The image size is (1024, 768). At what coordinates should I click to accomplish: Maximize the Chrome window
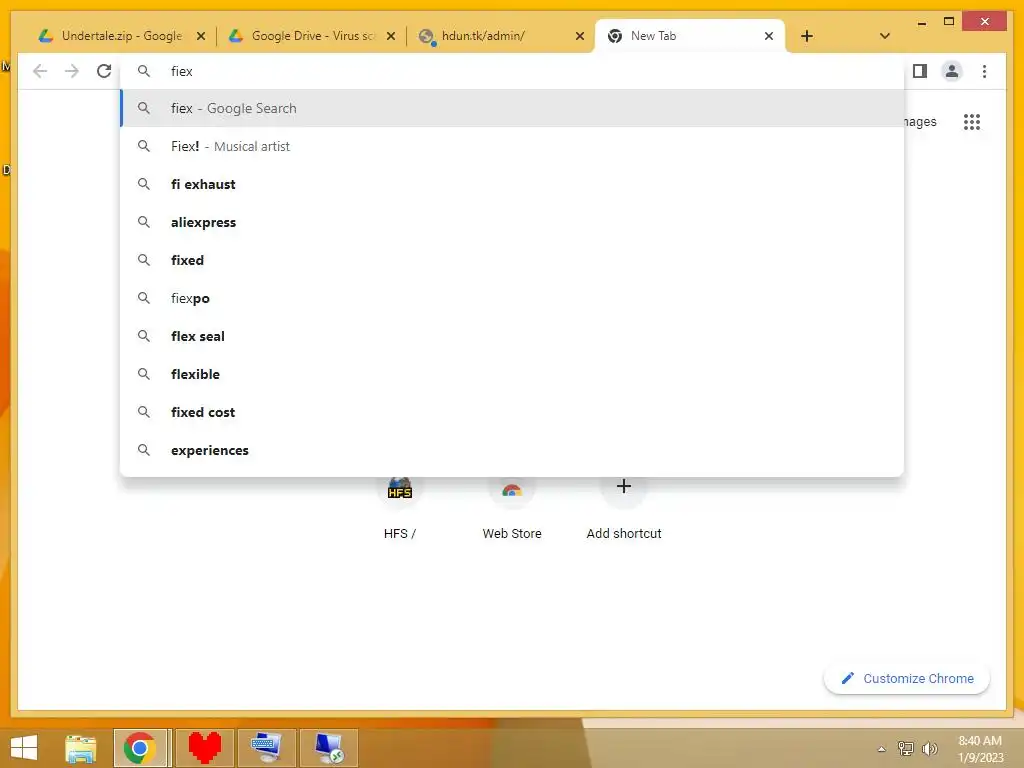click(x=949, y=22)
